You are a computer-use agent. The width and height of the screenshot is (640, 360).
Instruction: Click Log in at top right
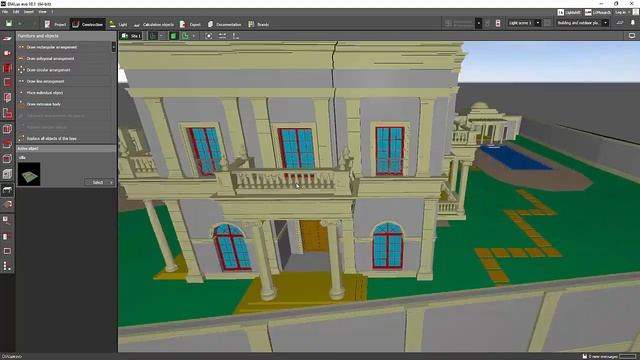point(620,12)
